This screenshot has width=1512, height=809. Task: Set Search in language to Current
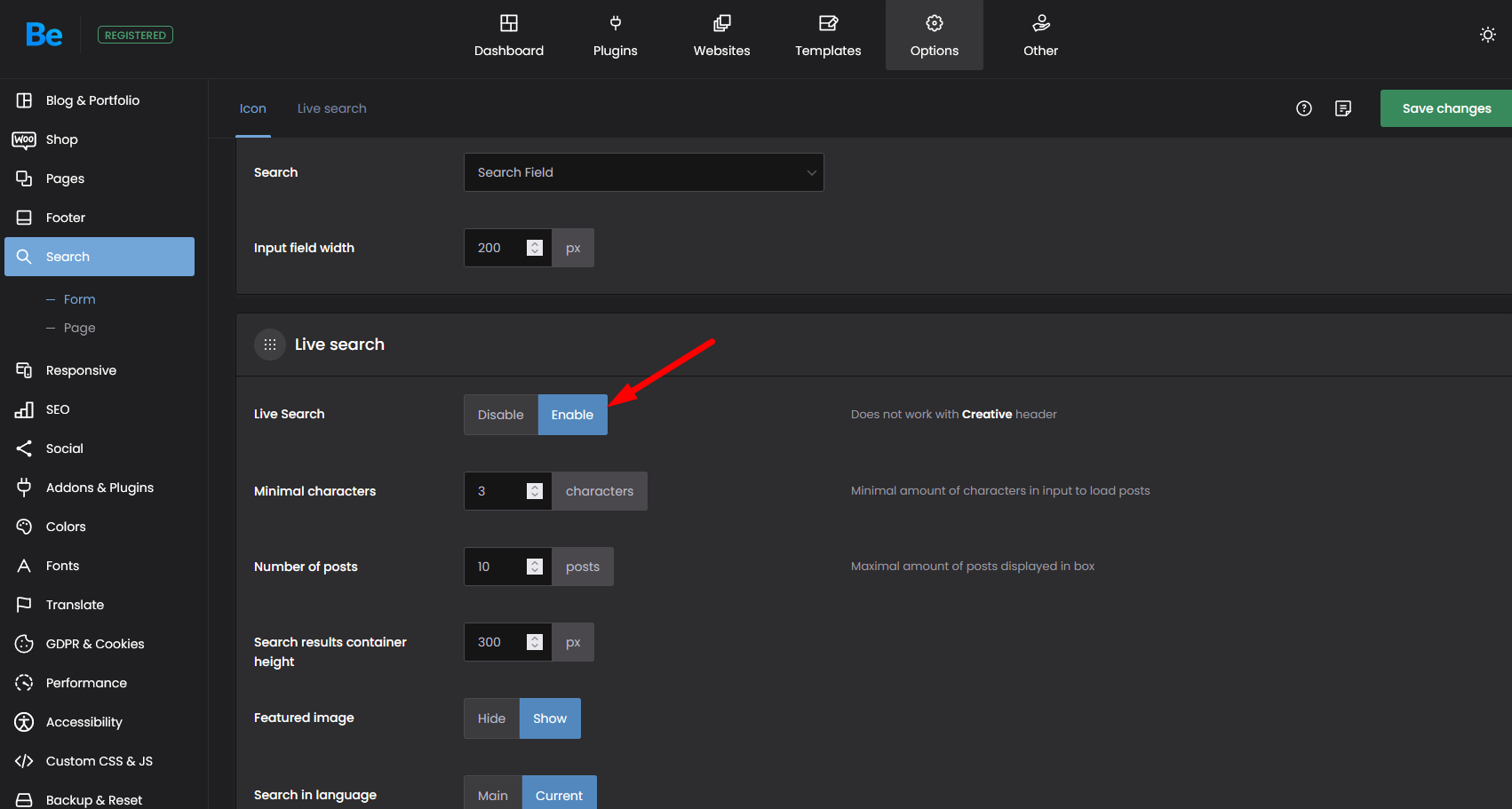560,793
